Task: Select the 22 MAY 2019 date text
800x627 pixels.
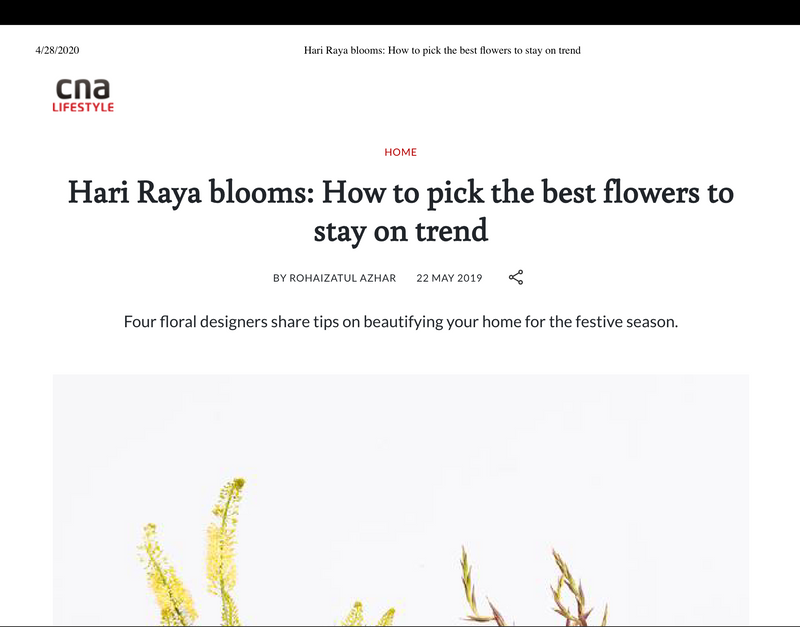Action: [449, 278]
